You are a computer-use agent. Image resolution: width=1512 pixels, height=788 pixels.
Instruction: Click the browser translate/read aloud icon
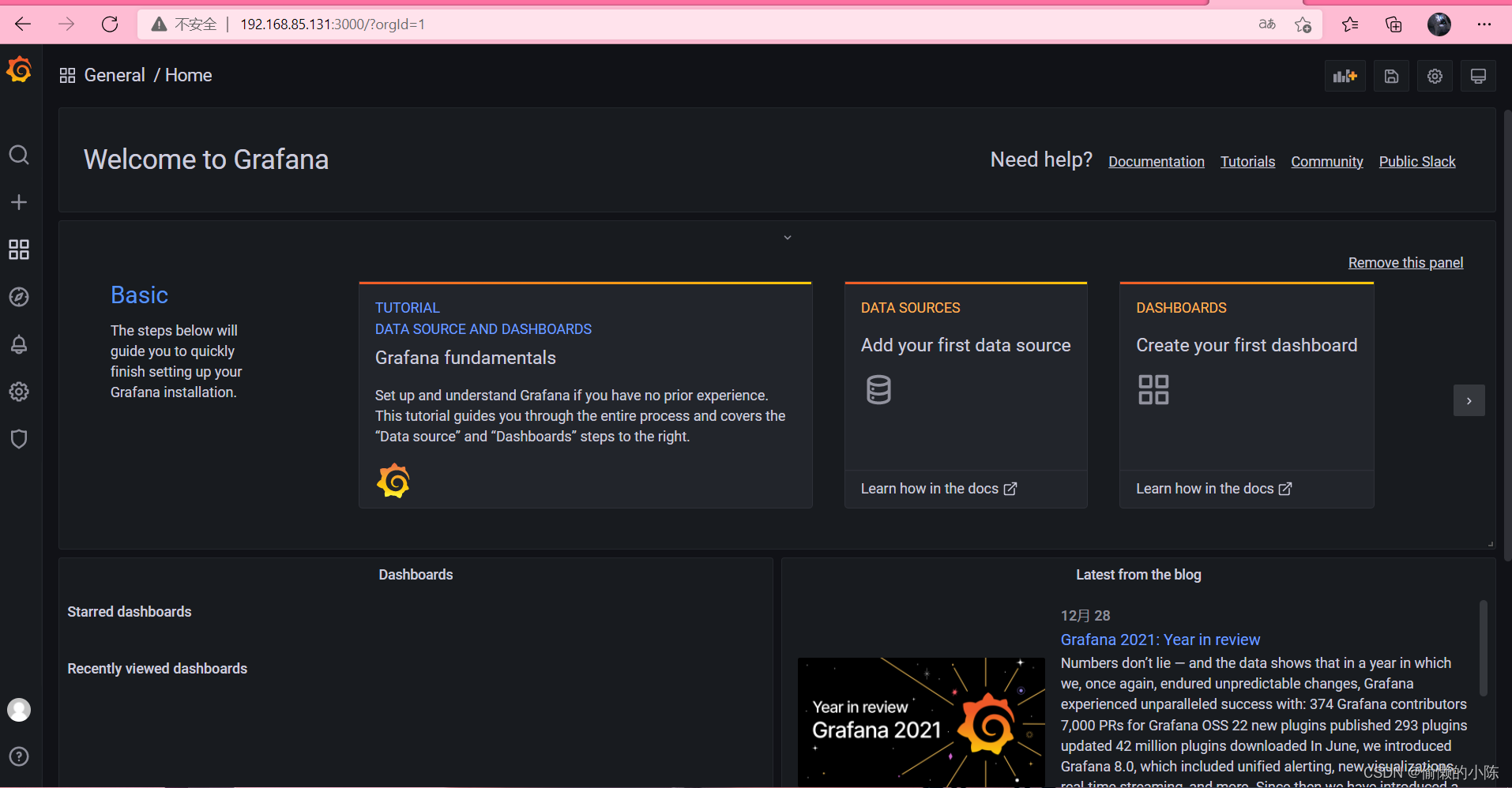(1267, 24)
